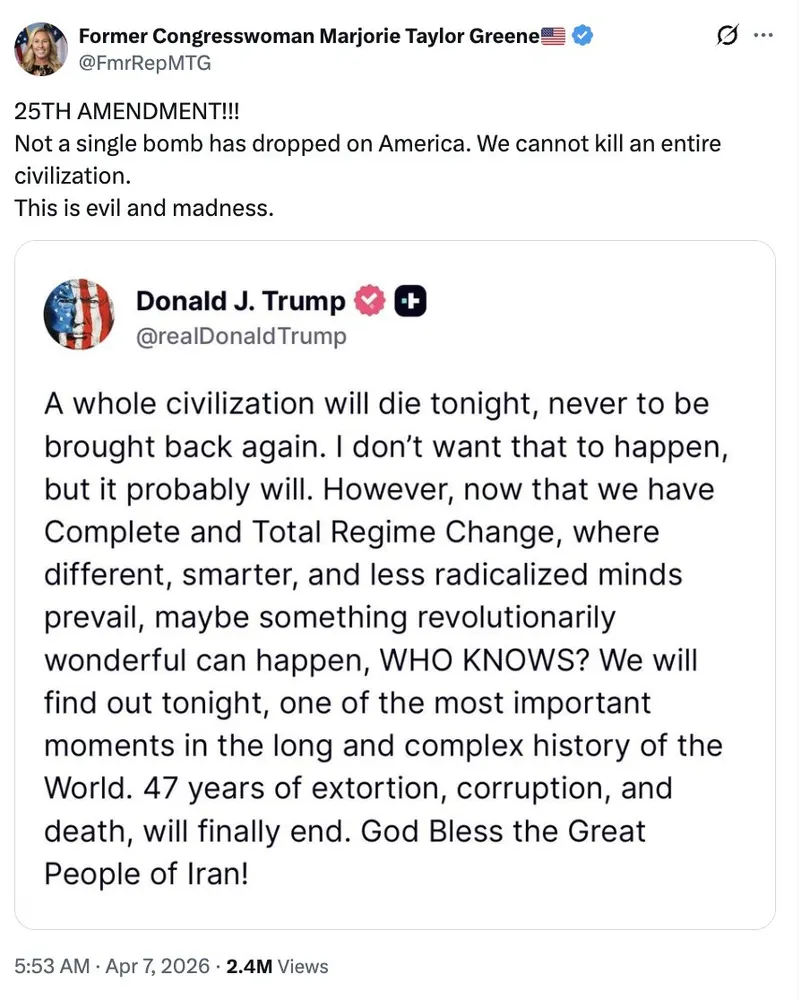Image resolution: width=801 pixels, height=1000 pixels.
Task: Open the Grok icon beside the More menu
Action: pos(728,36)
